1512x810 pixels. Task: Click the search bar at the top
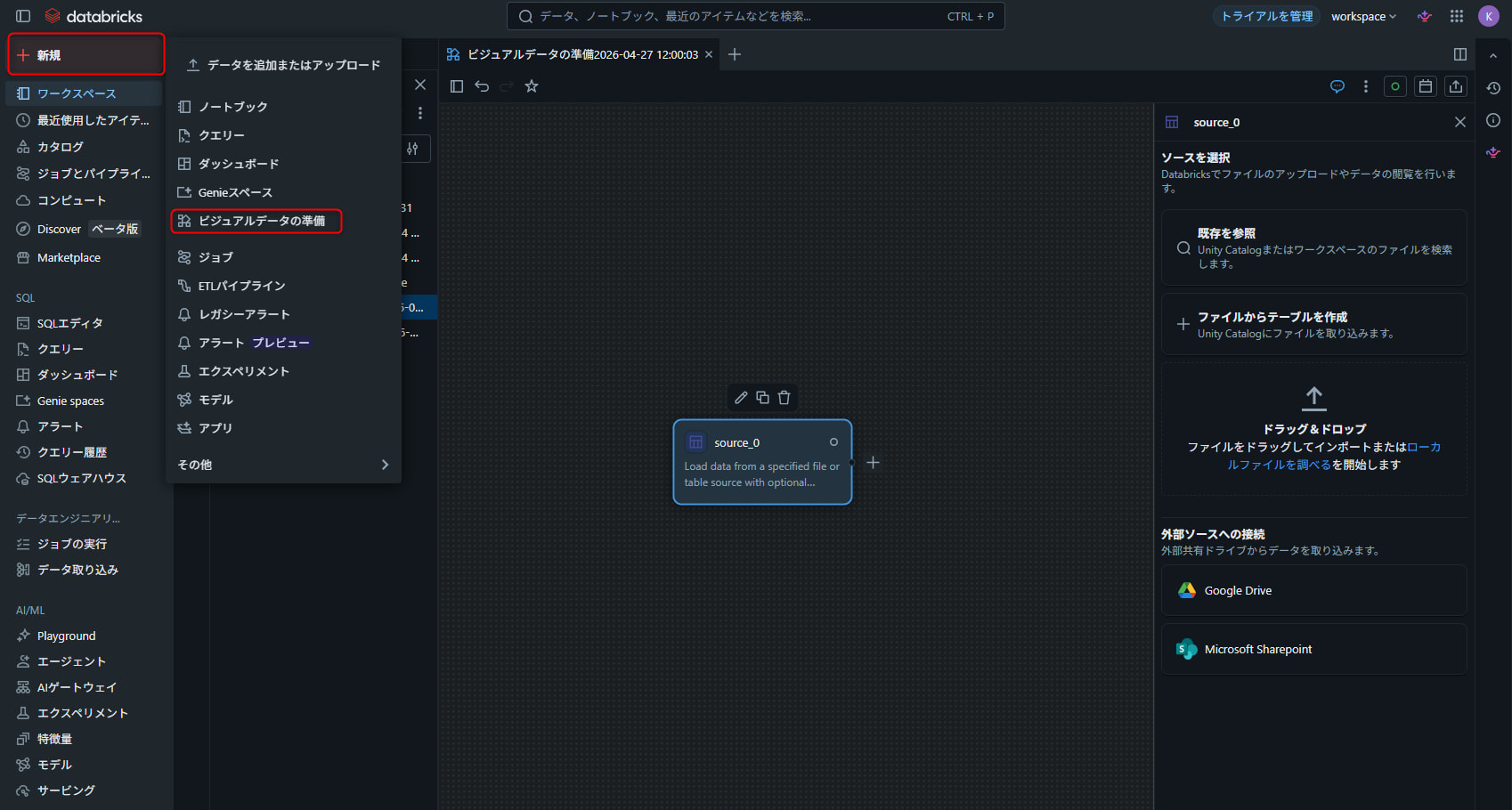coord(755,16)
